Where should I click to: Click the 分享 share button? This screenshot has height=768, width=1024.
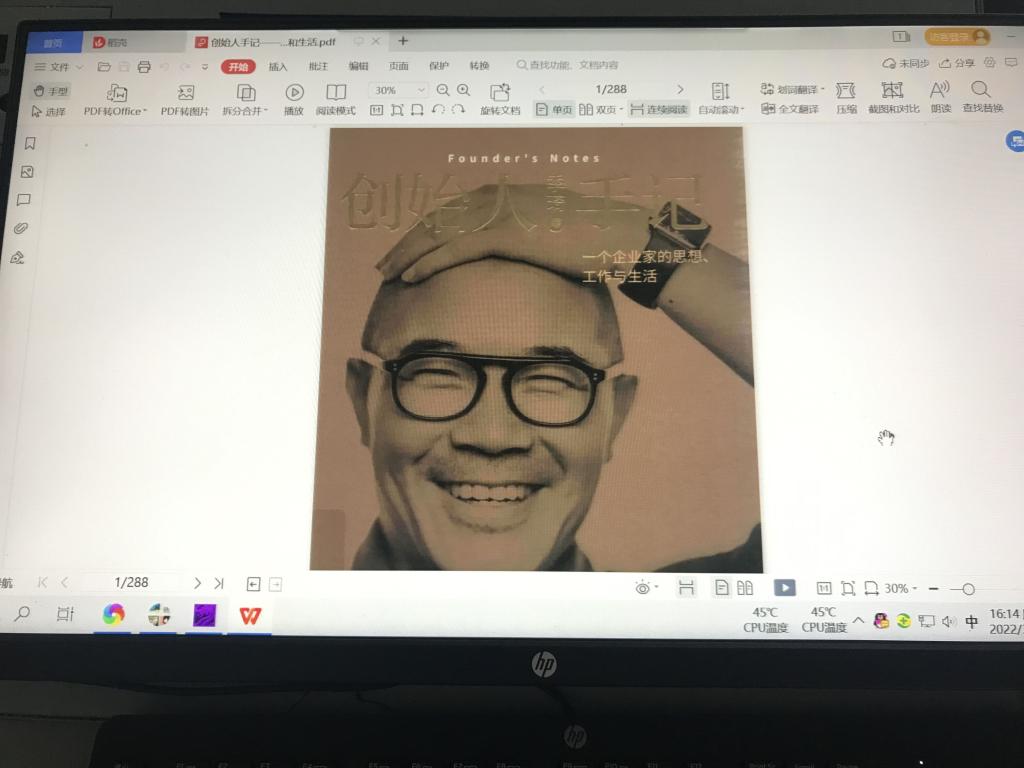[957, 63]
